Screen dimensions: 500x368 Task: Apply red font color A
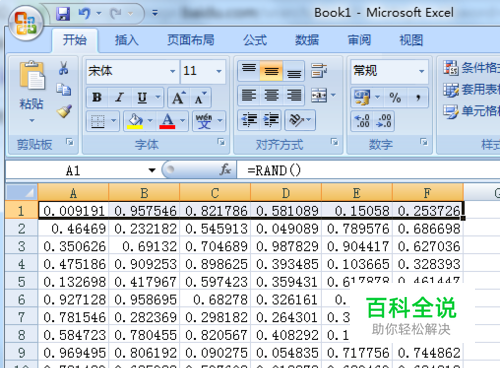pos(167,121)
